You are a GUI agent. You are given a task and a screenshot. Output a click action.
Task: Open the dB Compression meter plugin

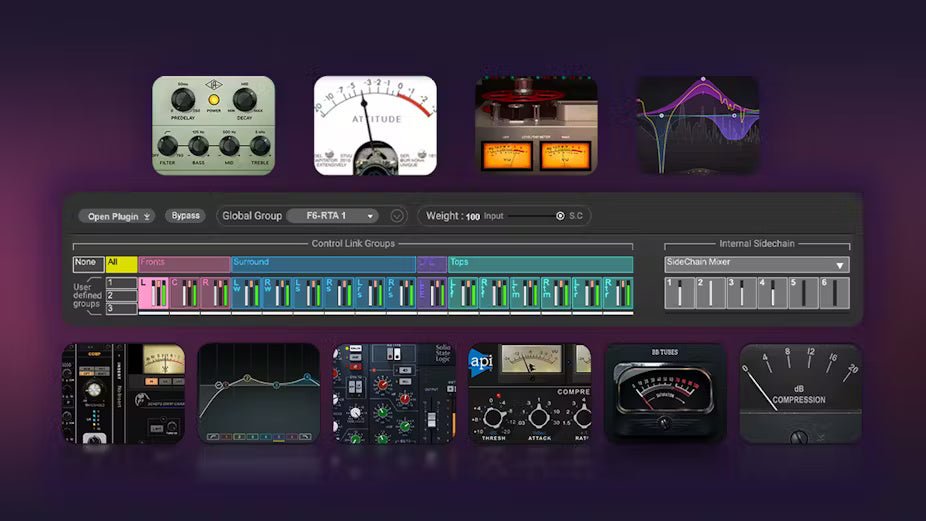tap(800, 393)
